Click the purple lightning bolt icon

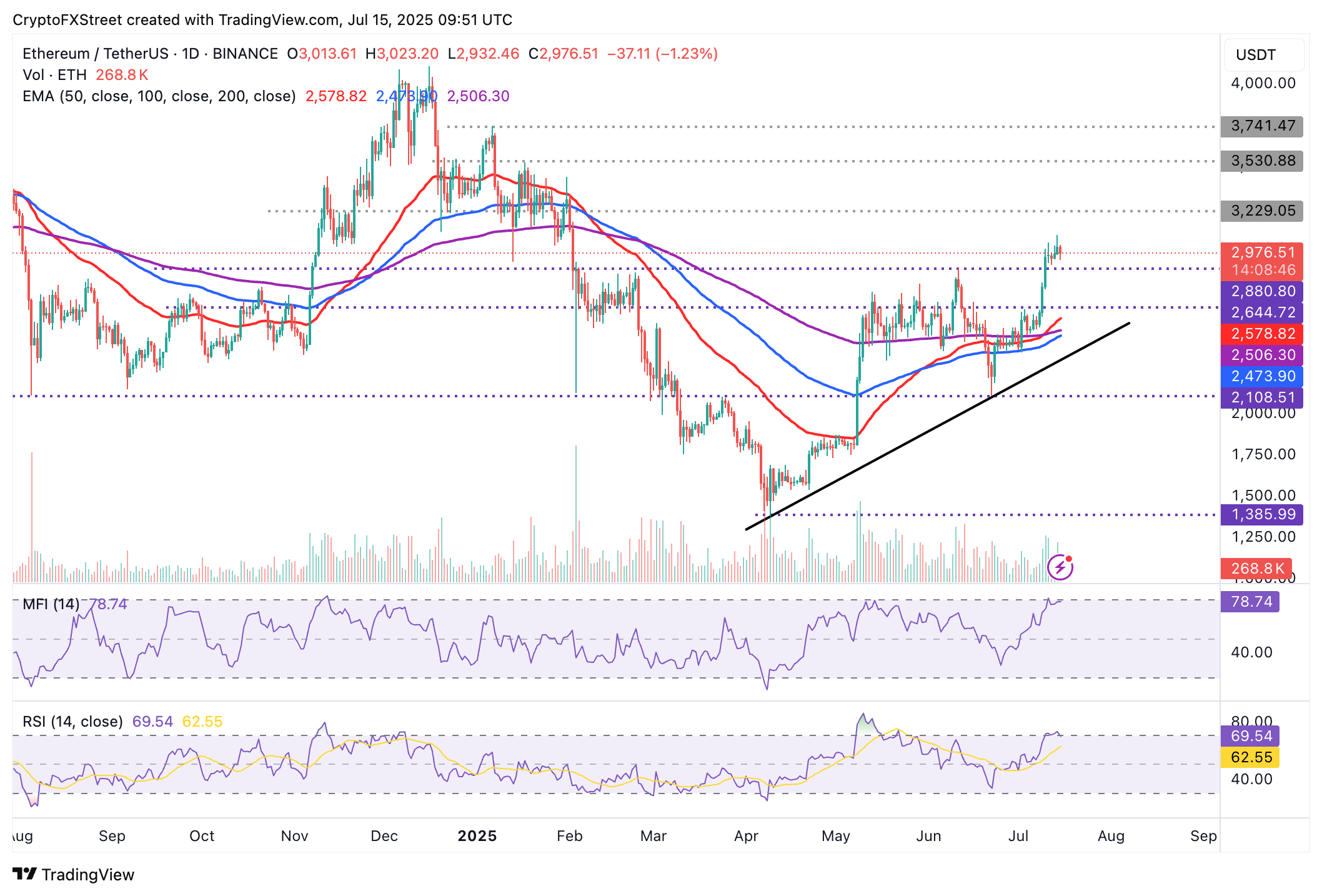point(1060,567)
